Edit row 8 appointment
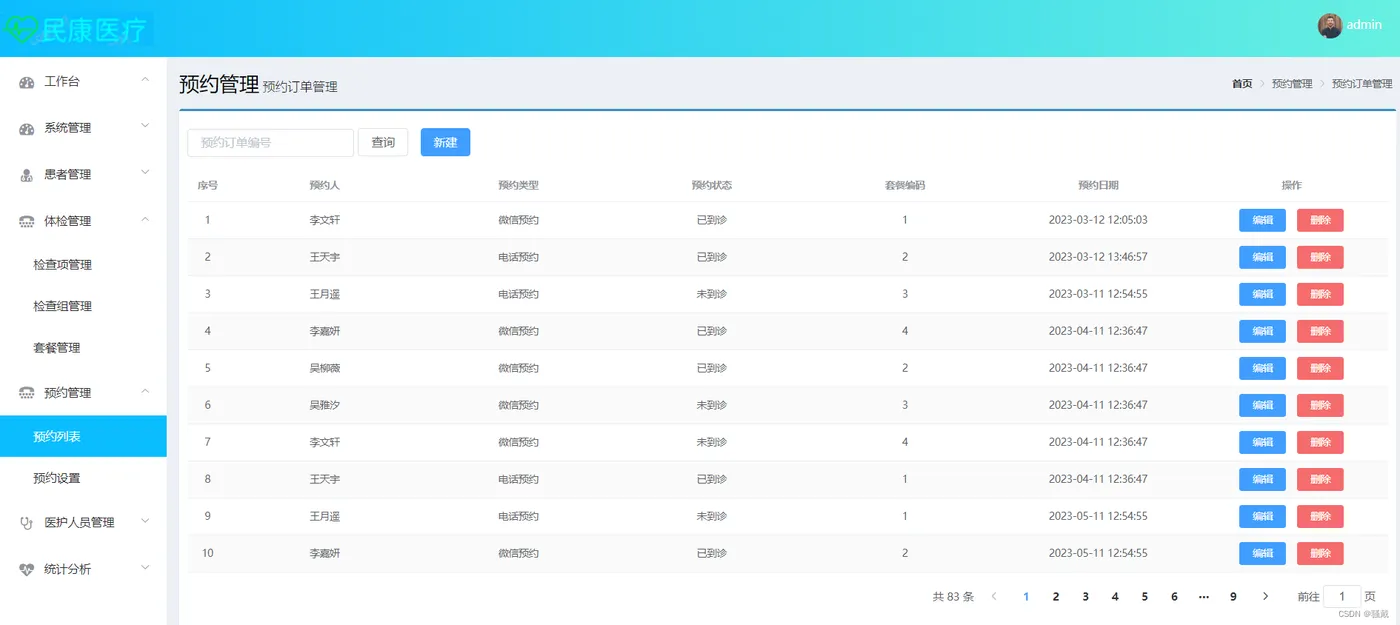 (1262, 479)
